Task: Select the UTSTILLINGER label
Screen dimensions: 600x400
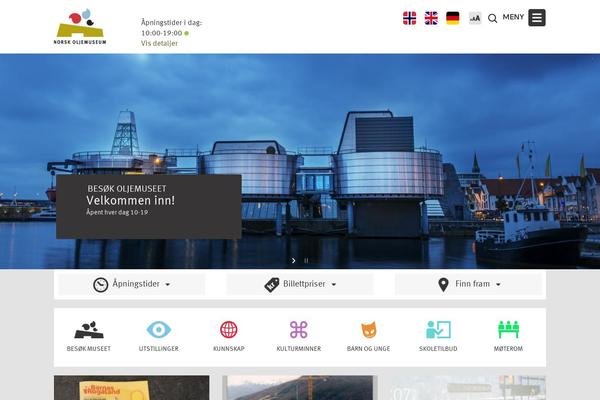Action: coord(159,349)
